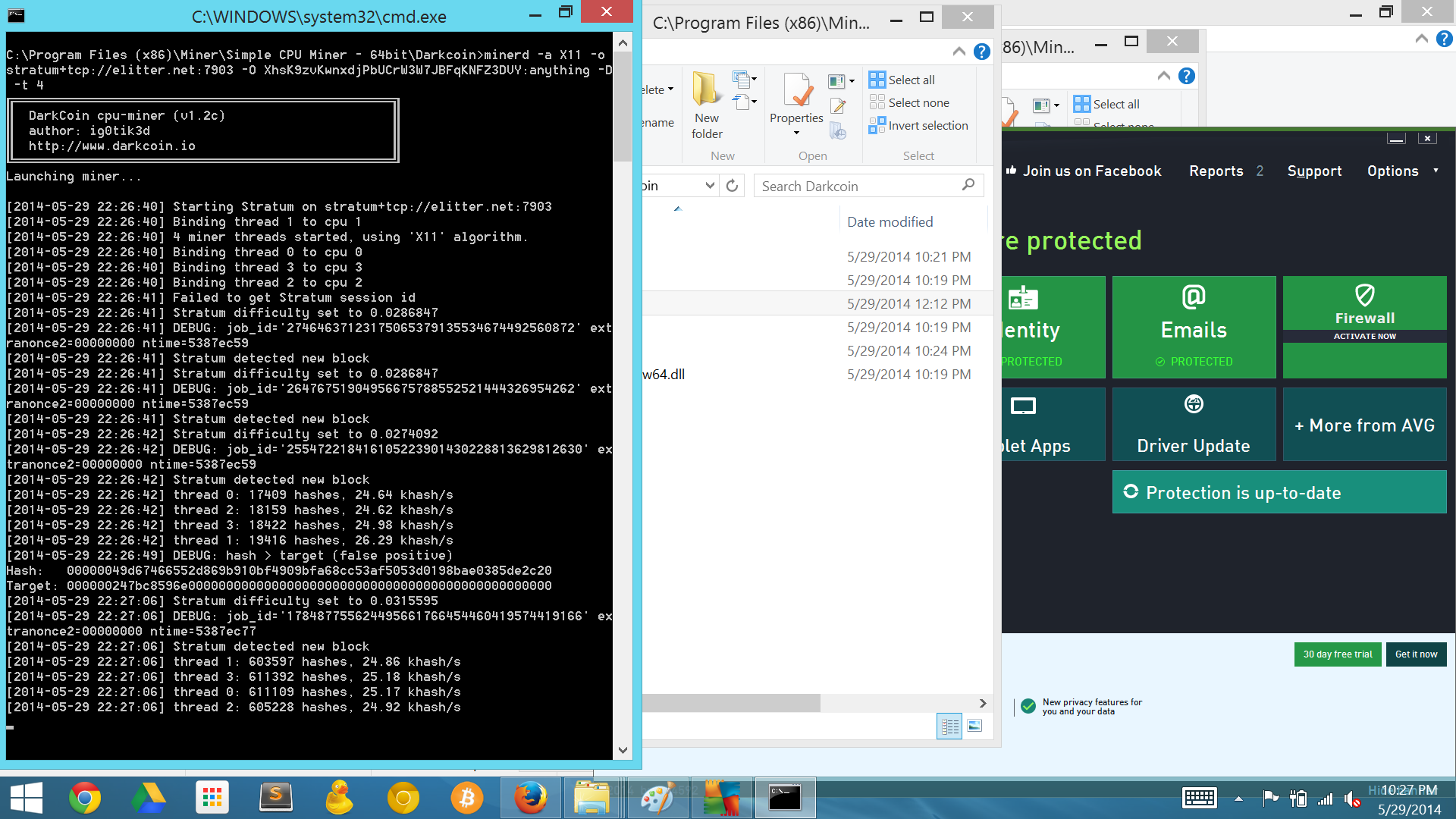Click the History icon in Open group
Viewport: 1456px width, 819px height.
(x=838, y=130)
